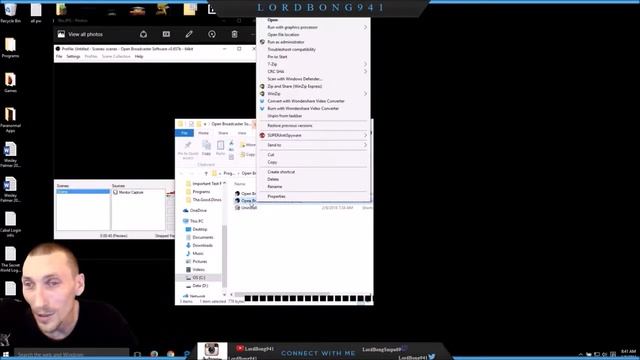Screen dimensions: 640x360
Task: Choose Scan with Windows Defender
Action: tap(313, 79)
